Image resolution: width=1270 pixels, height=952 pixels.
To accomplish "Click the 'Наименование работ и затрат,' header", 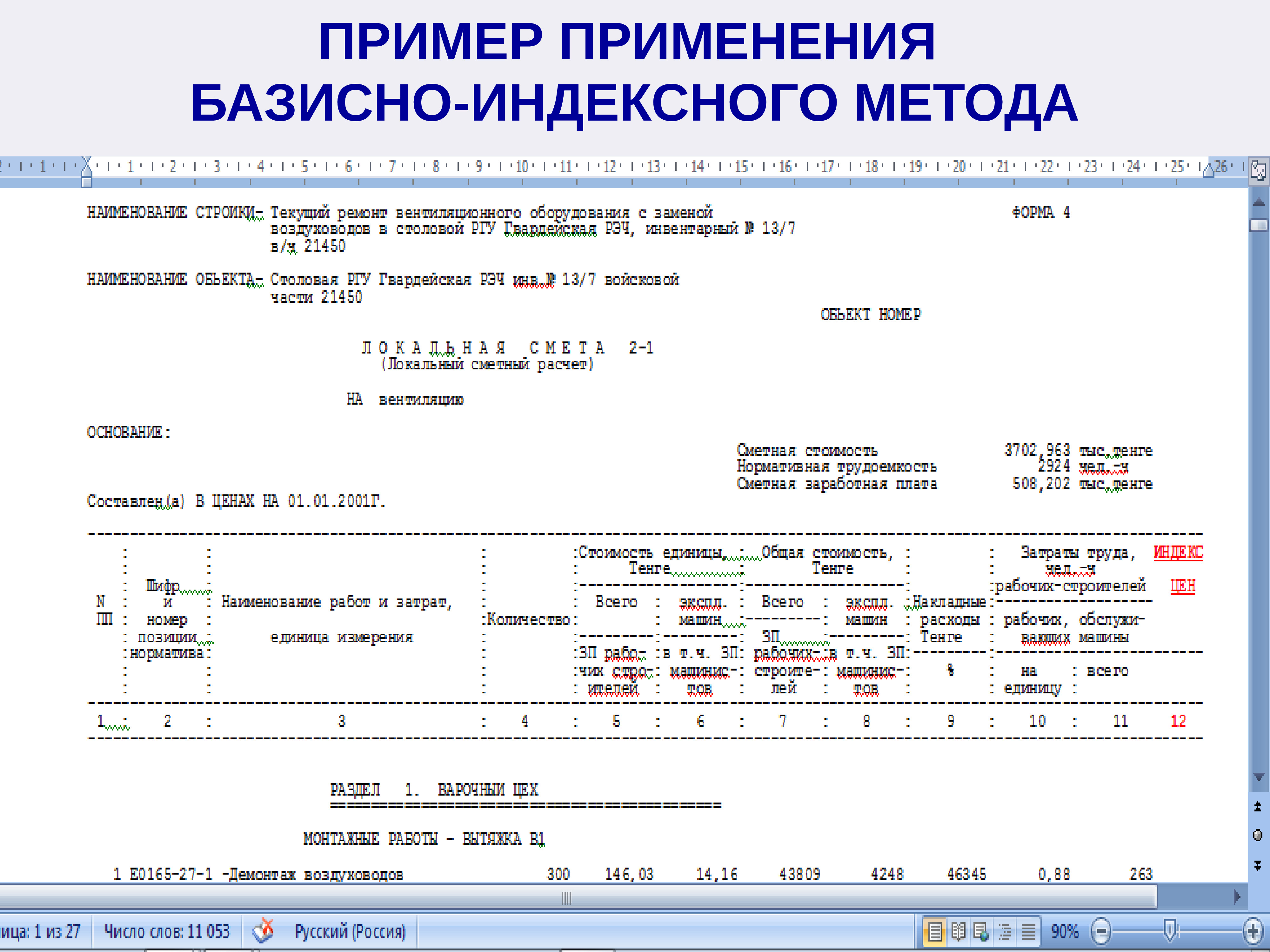I will [337, 602].
